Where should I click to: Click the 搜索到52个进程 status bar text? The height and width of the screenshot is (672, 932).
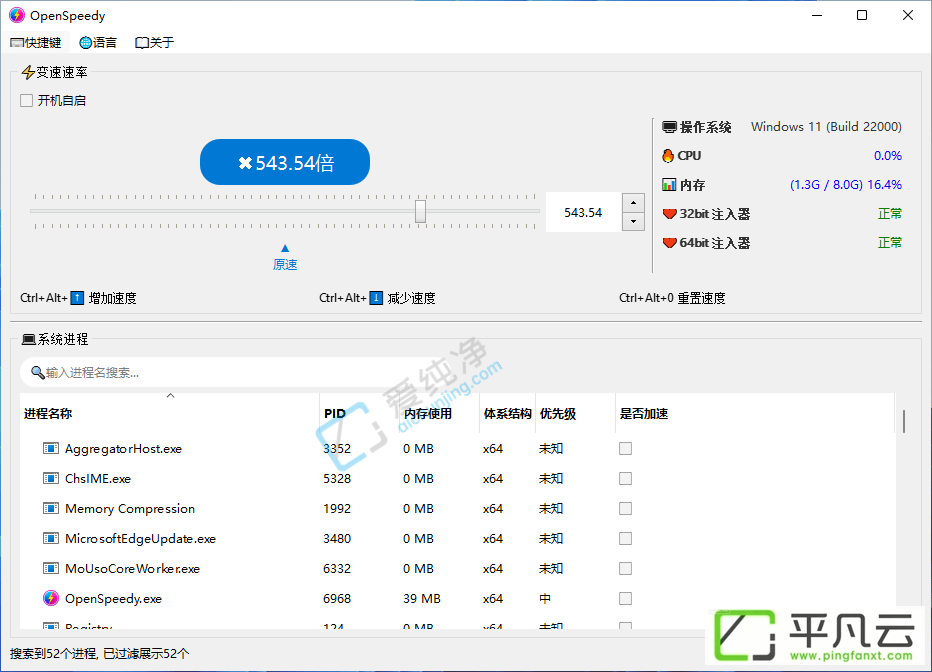99,654
